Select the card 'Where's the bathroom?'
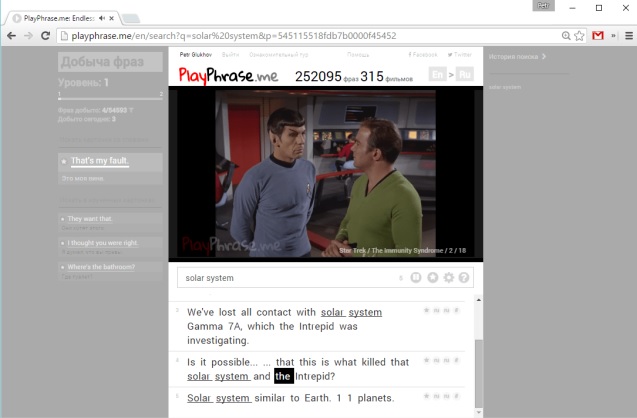Viewport: 637px width, 418px height. coord(110,271)
